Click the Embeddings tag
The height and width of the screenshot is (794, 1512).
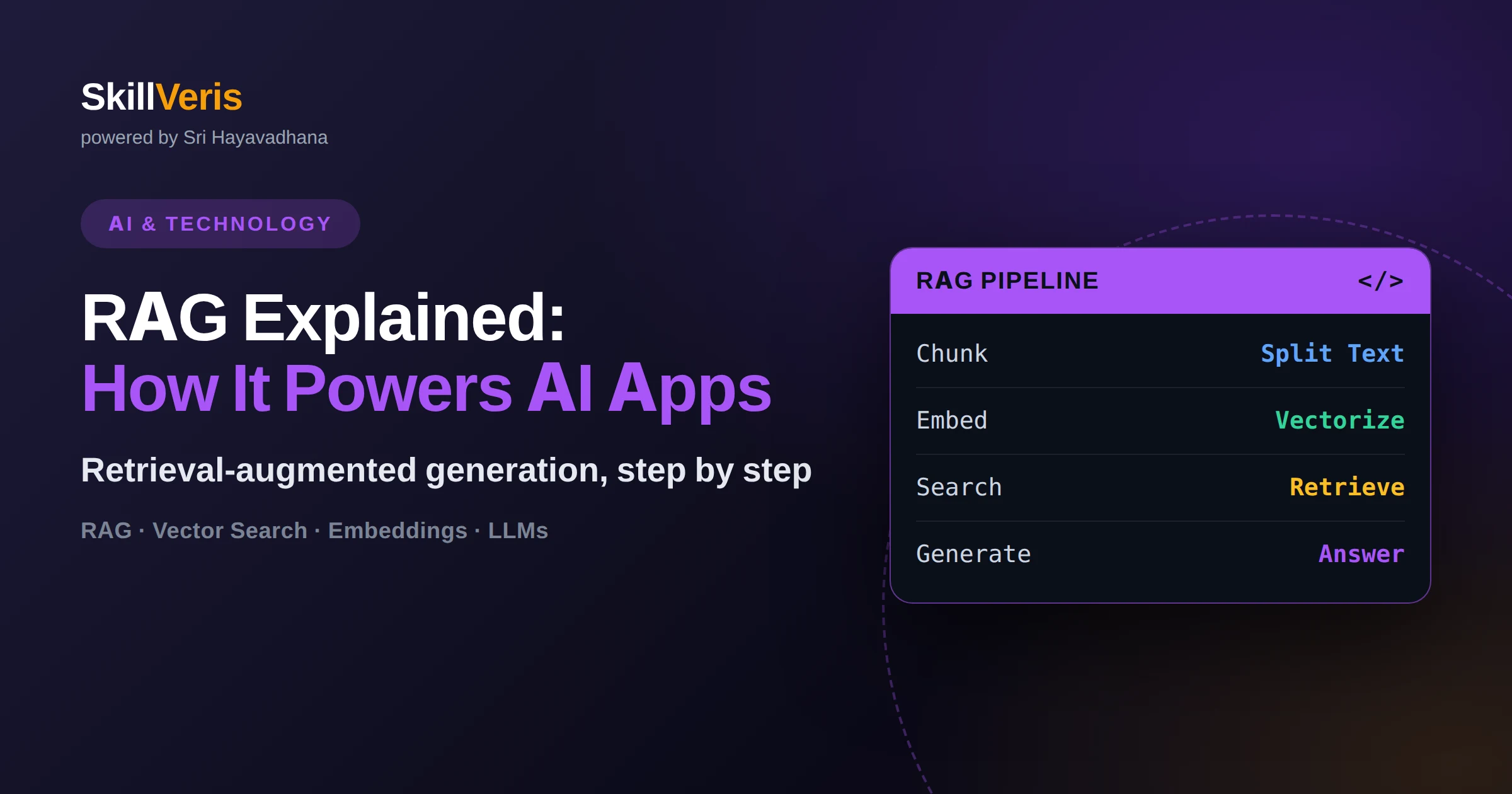coord(398,531)
